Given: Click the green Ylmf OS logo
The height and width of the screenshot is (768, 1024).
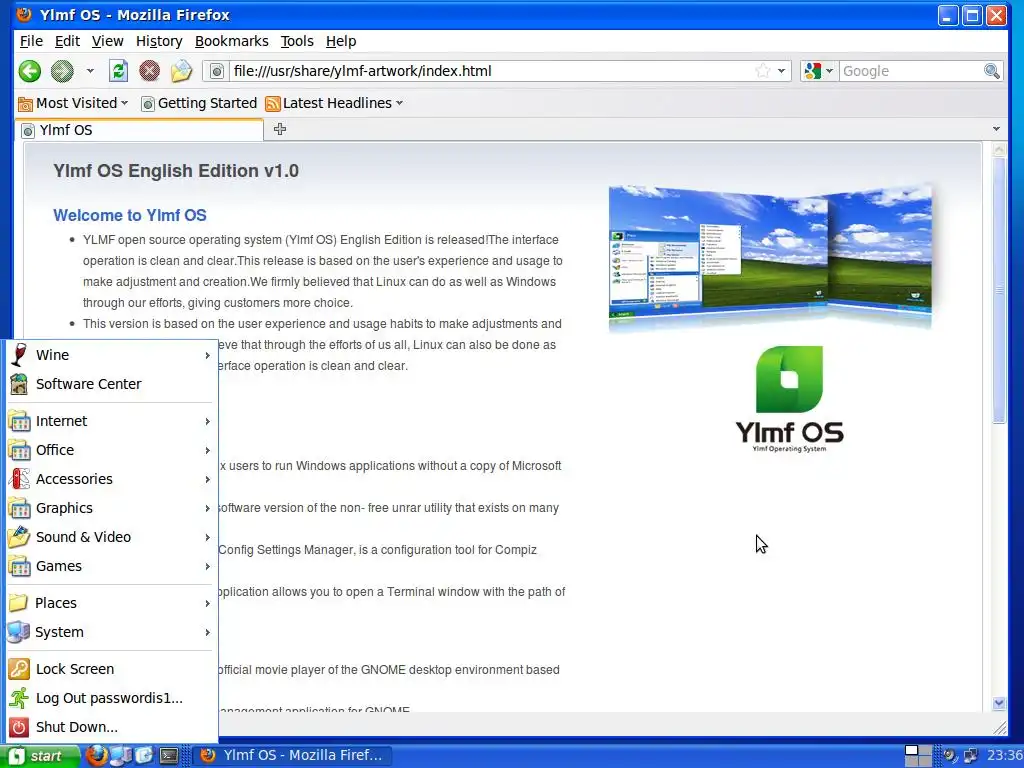Looking at the screenshot, I should 790,399.
